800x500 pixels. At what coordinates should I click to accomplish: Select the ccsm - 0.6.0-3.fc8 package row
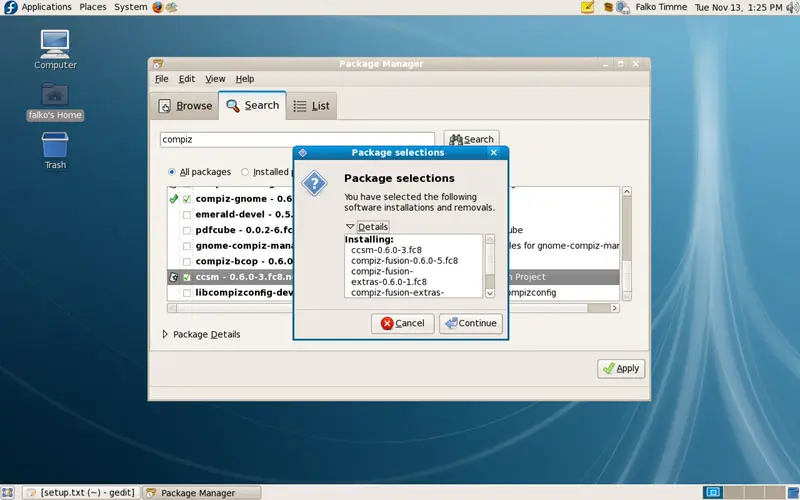(393, 277)
